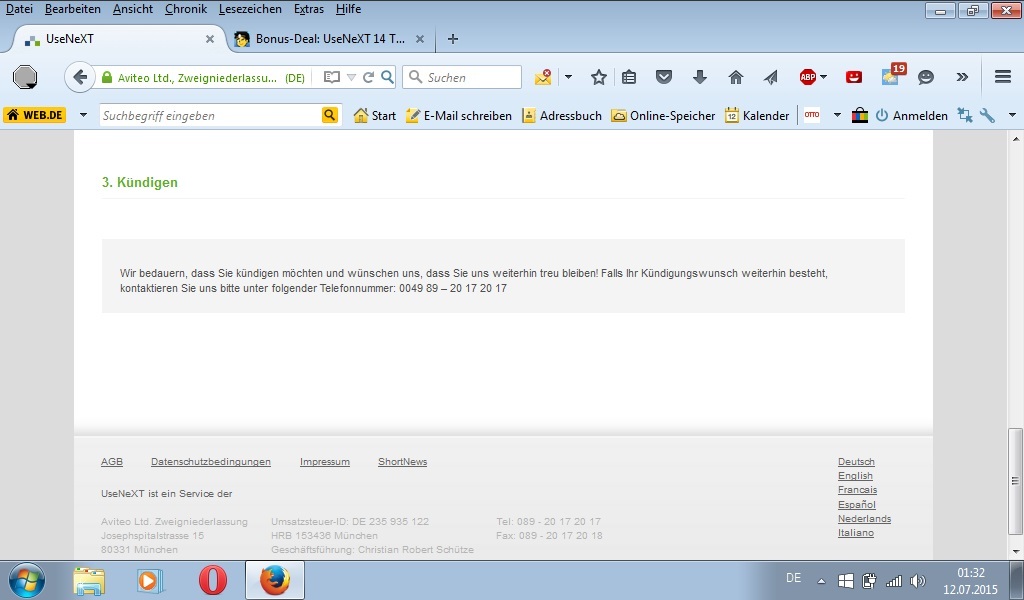Click Anmelden to sign in
This screenshot has width=1024, height=600.
pos(912,116)
